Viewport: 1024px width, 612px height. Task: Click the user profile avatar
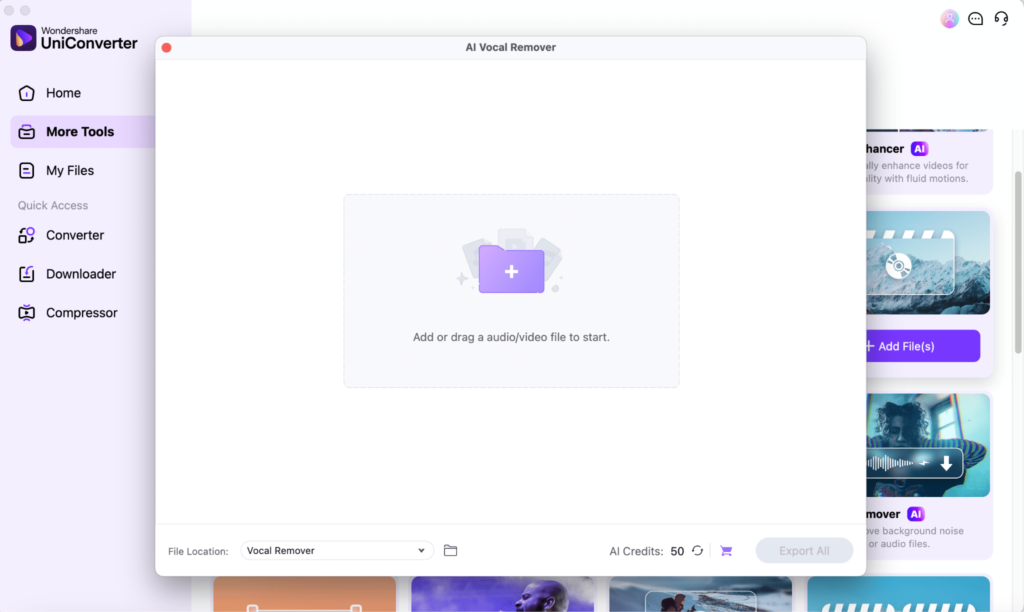click(x=948, y=18)
